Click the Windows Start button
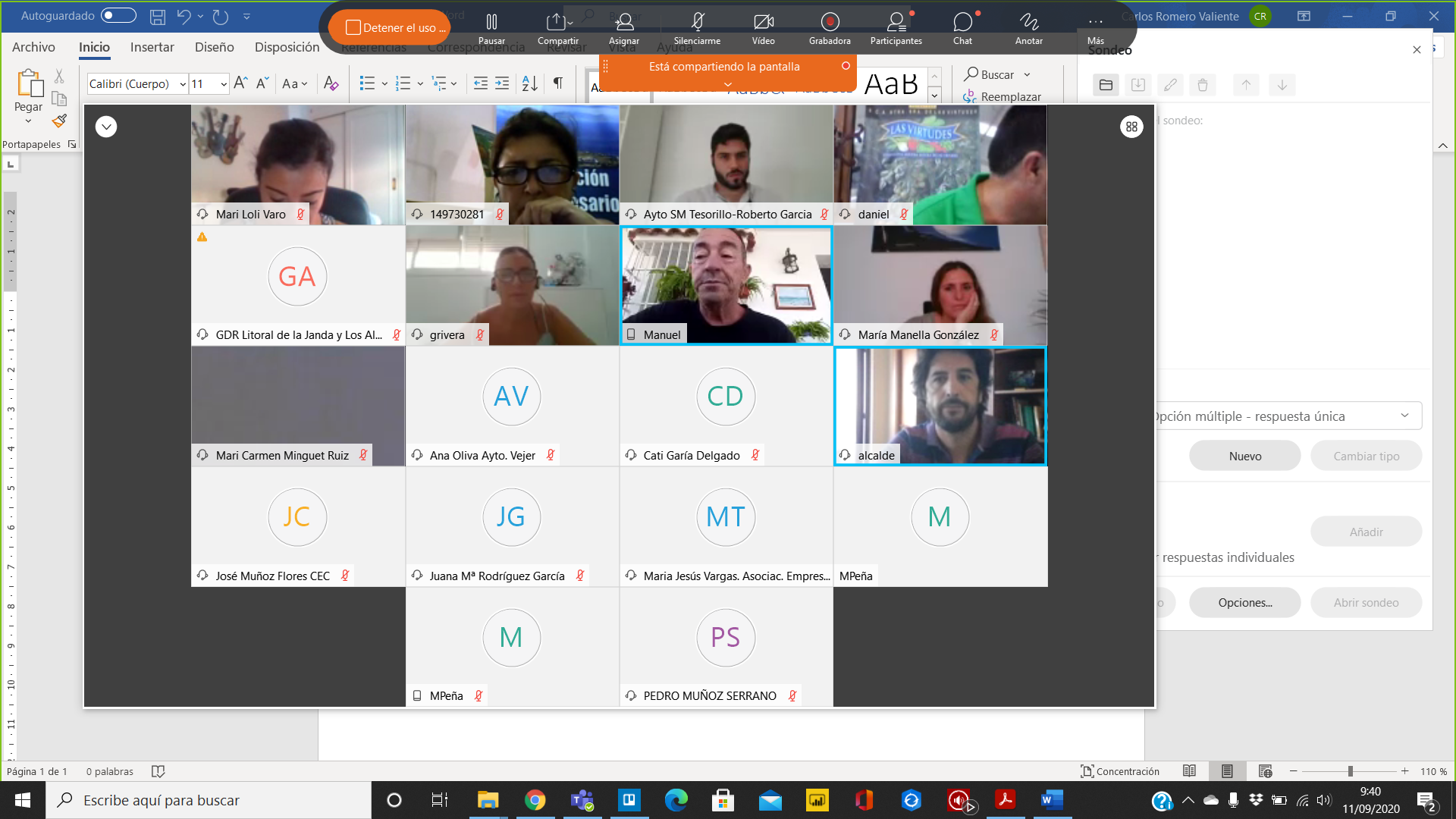 tap(23, 800)
